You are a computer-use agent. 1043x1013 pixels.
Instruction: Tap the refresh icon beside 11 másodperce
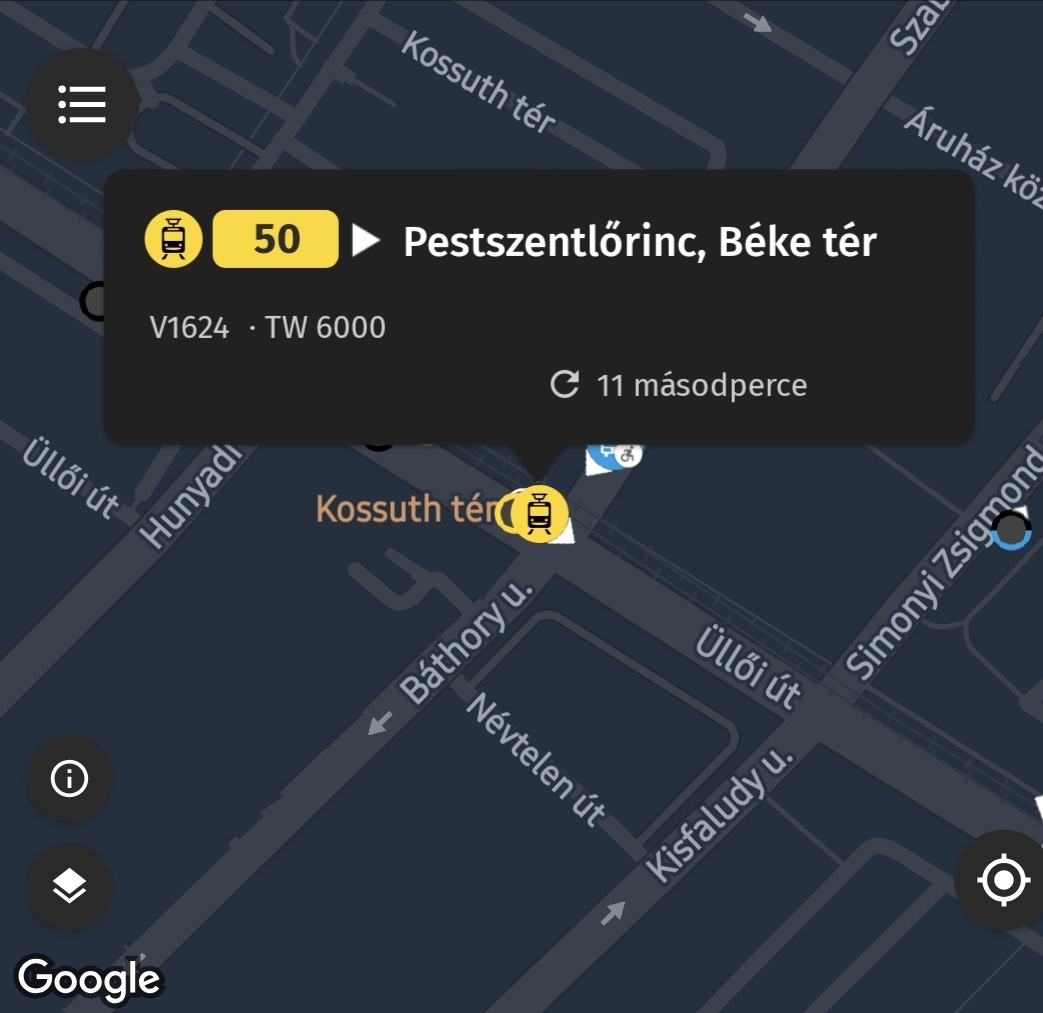click(565, 385)
